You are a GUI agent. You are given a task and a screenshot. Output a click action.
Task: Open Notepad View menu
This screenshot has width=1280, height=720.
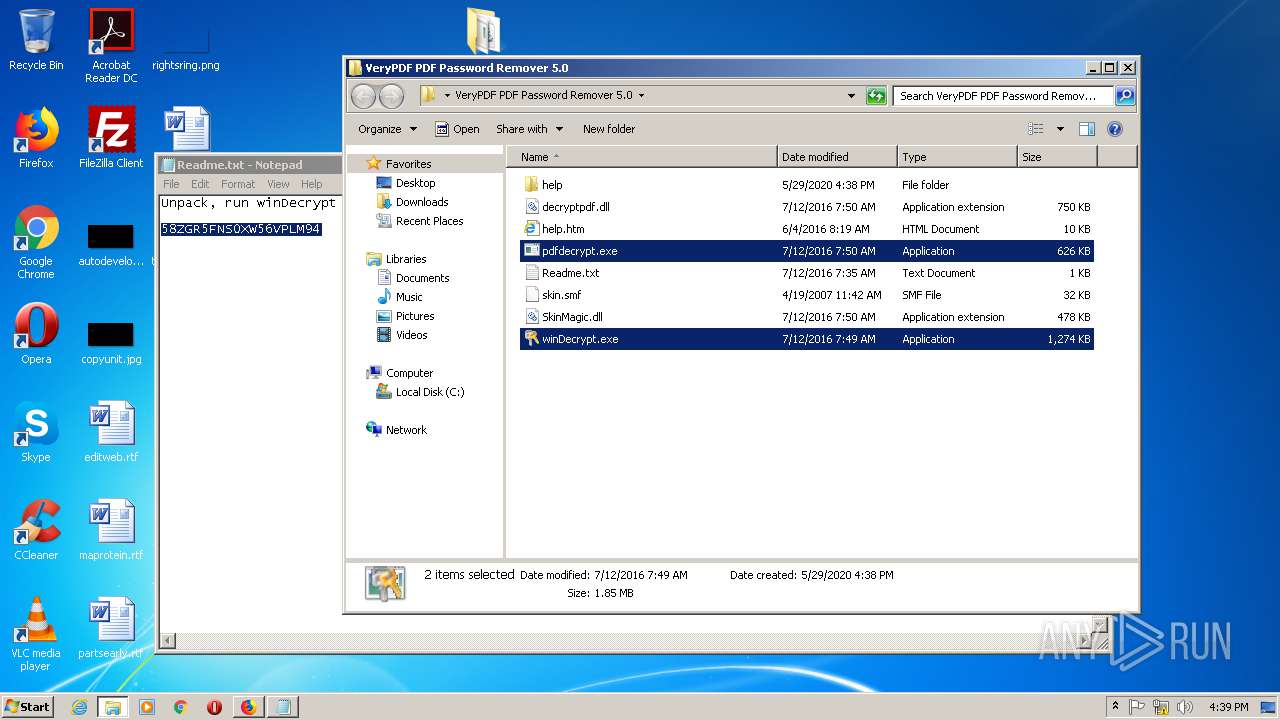[x=278, y=184]
